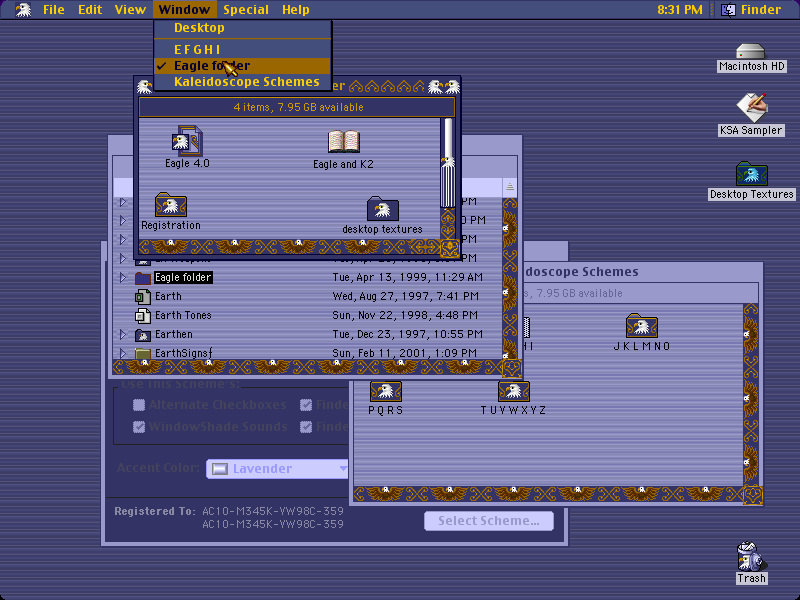Click the Eagle folder horizontal scroll arrows
Viewport: 800px width, 600px height.
[x=424, y=247]
